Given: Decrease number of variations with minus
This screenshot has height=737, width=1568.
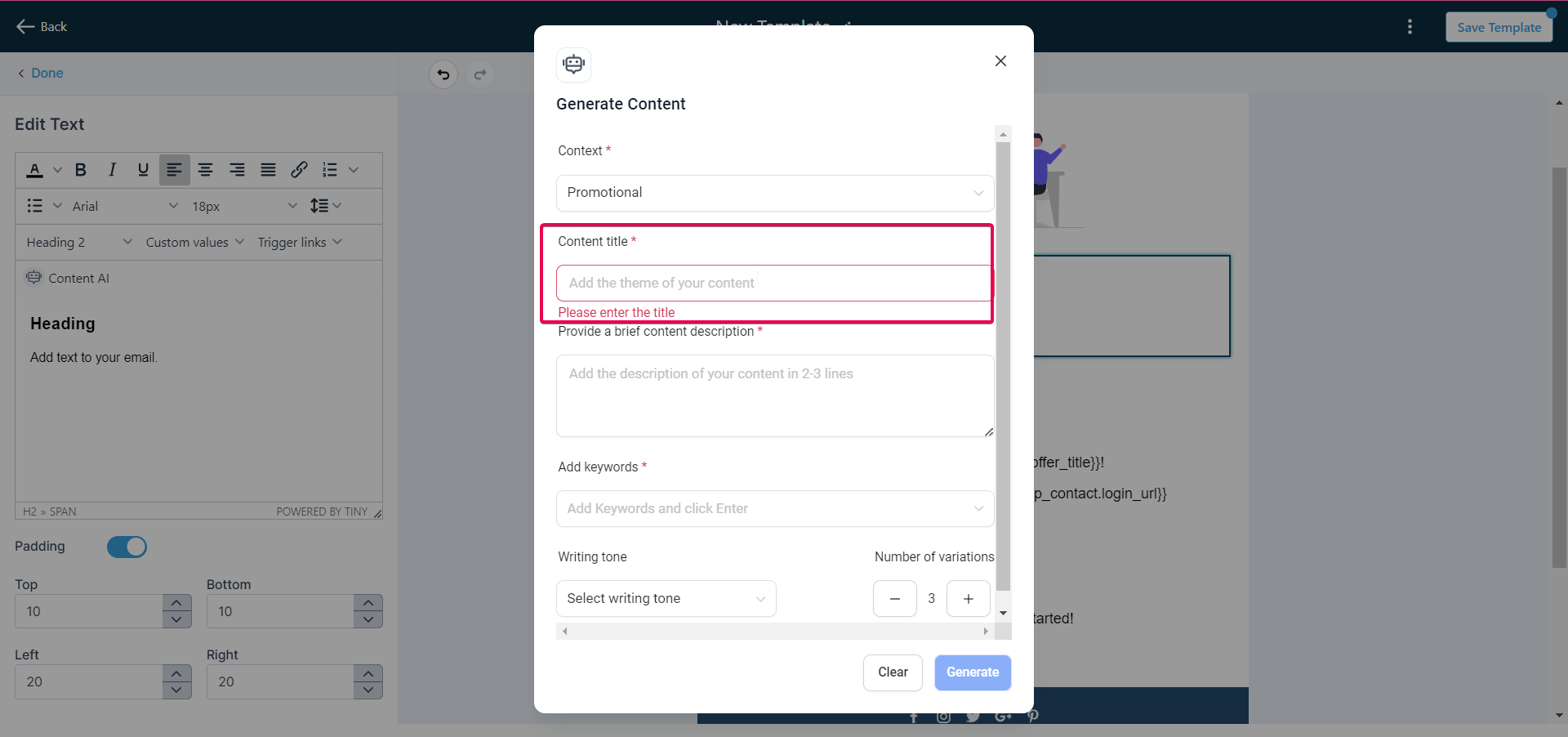Looking at the screenshot, I should point(895,599).
